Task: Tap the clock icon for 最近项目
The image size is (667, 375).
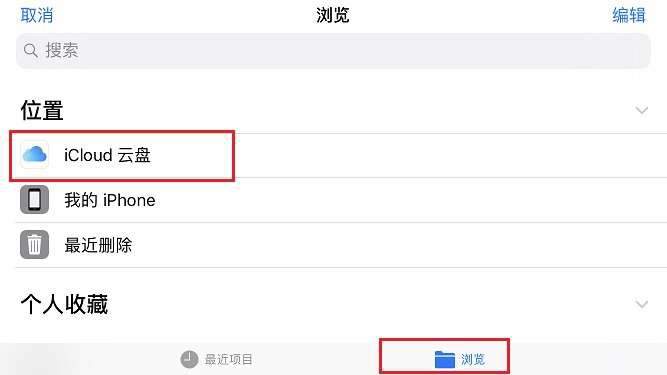Action: pyautogui.click(x=189, y=359)
